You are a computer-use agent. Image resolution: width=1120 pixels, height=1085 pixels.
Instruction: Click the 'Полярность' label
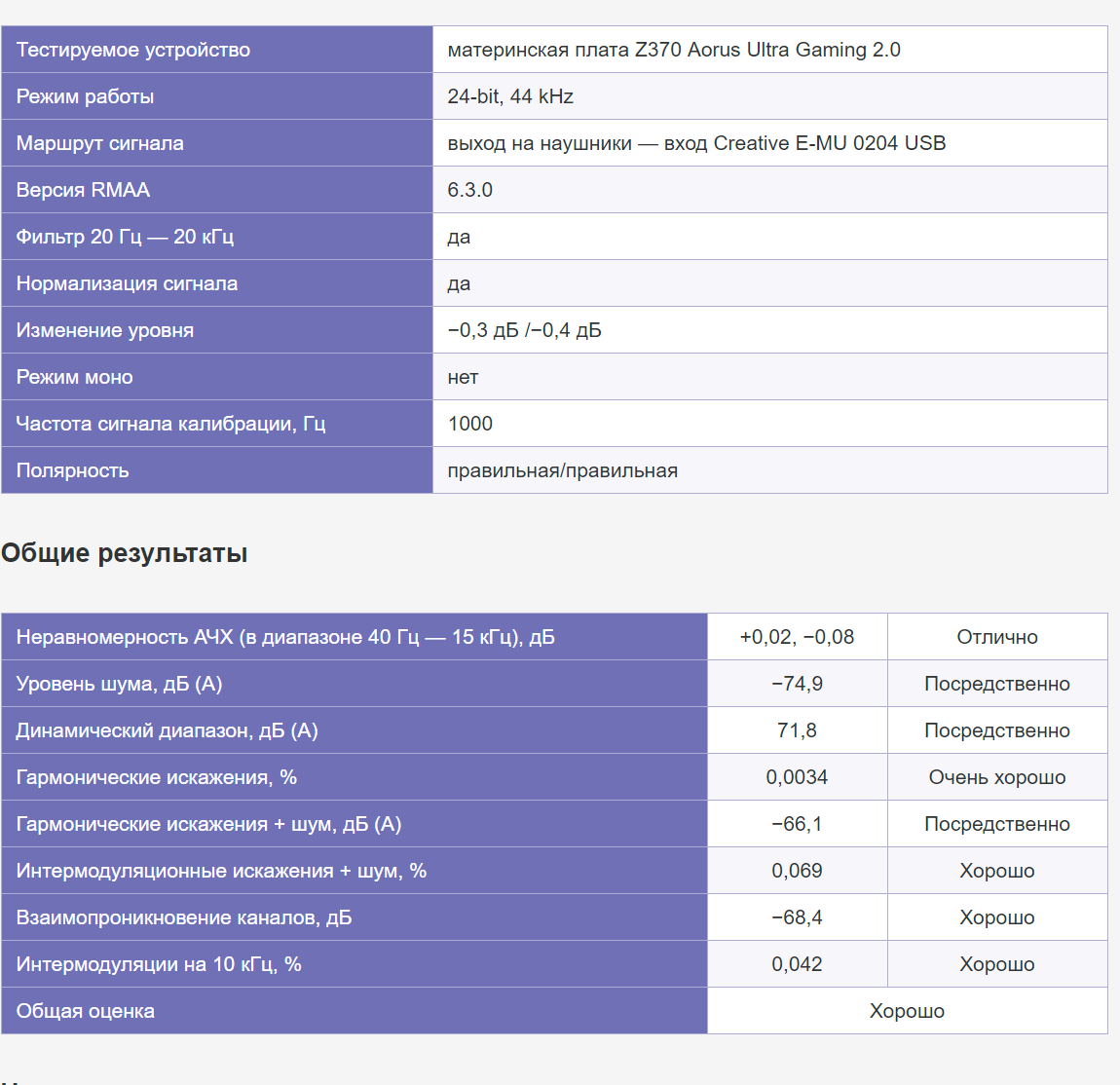pos(73,470)
